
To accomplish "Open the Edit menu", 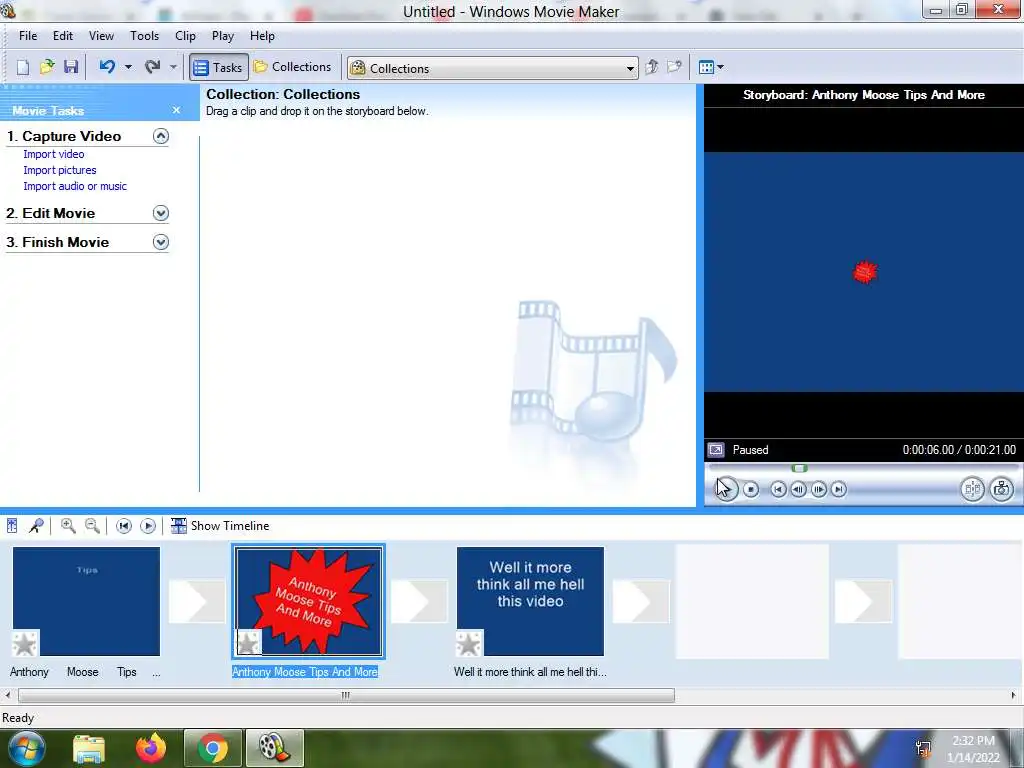I will [x=63, y=36].
